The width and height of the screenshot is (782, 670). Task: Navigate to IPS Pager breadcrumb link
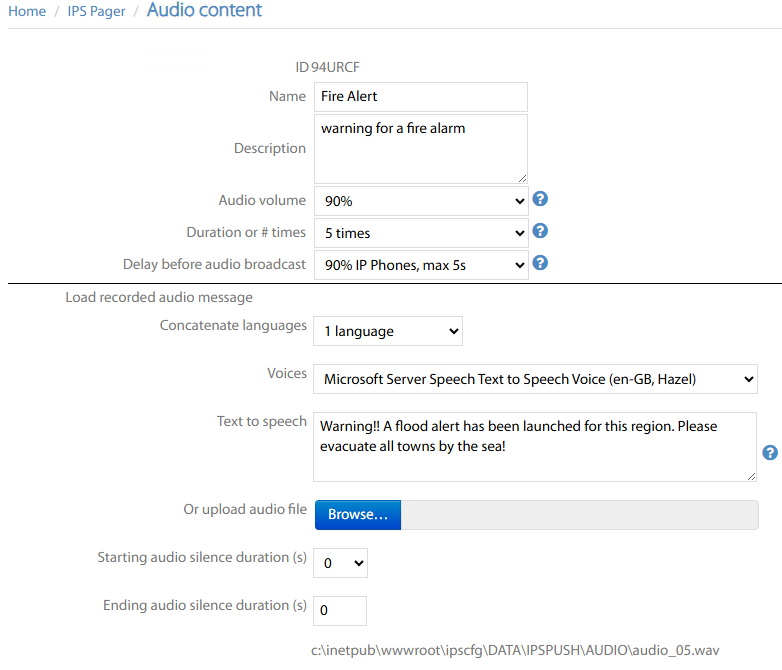96,12
